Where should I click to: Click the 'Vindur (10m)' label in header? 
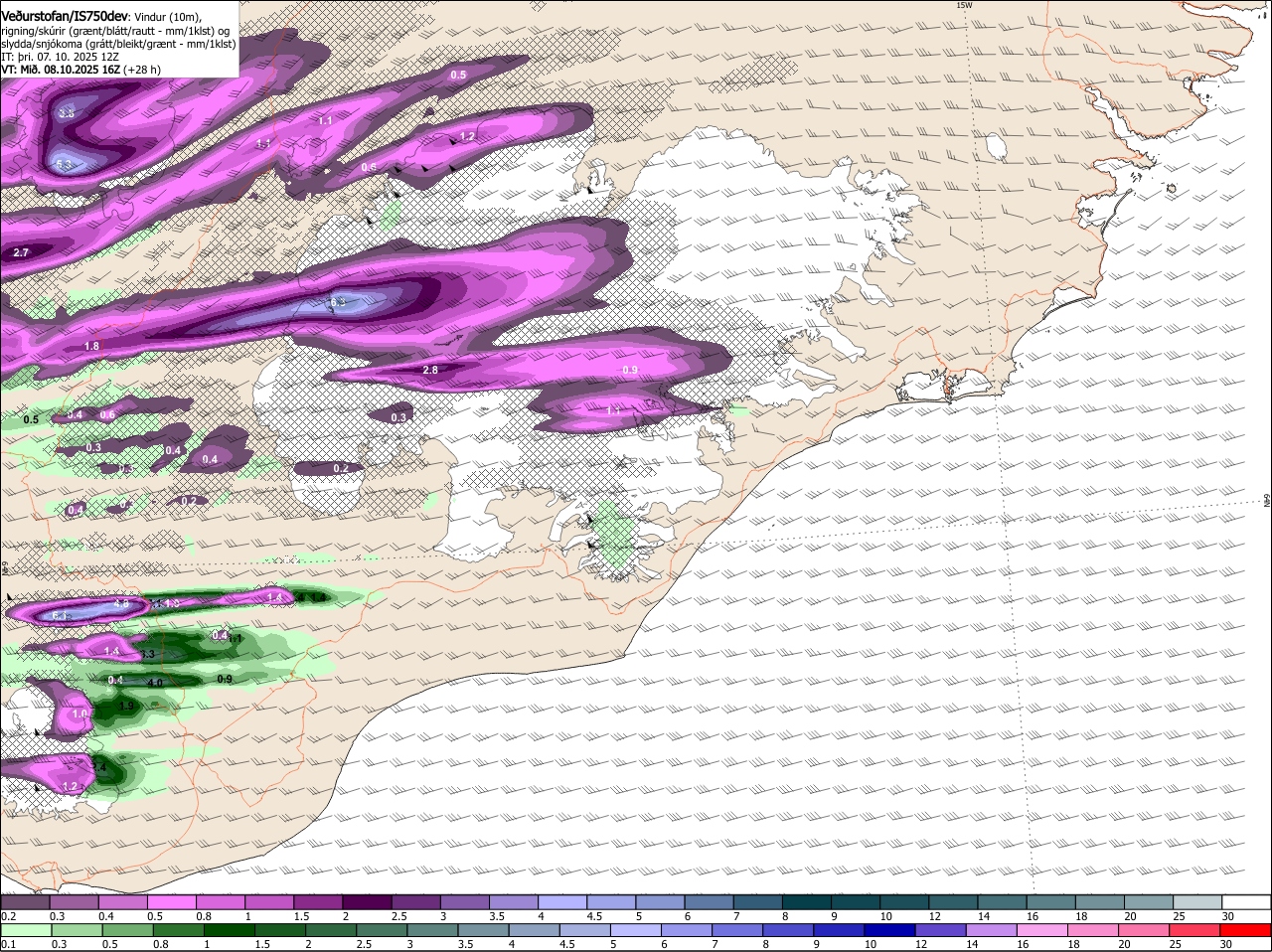tap(168, 17)
